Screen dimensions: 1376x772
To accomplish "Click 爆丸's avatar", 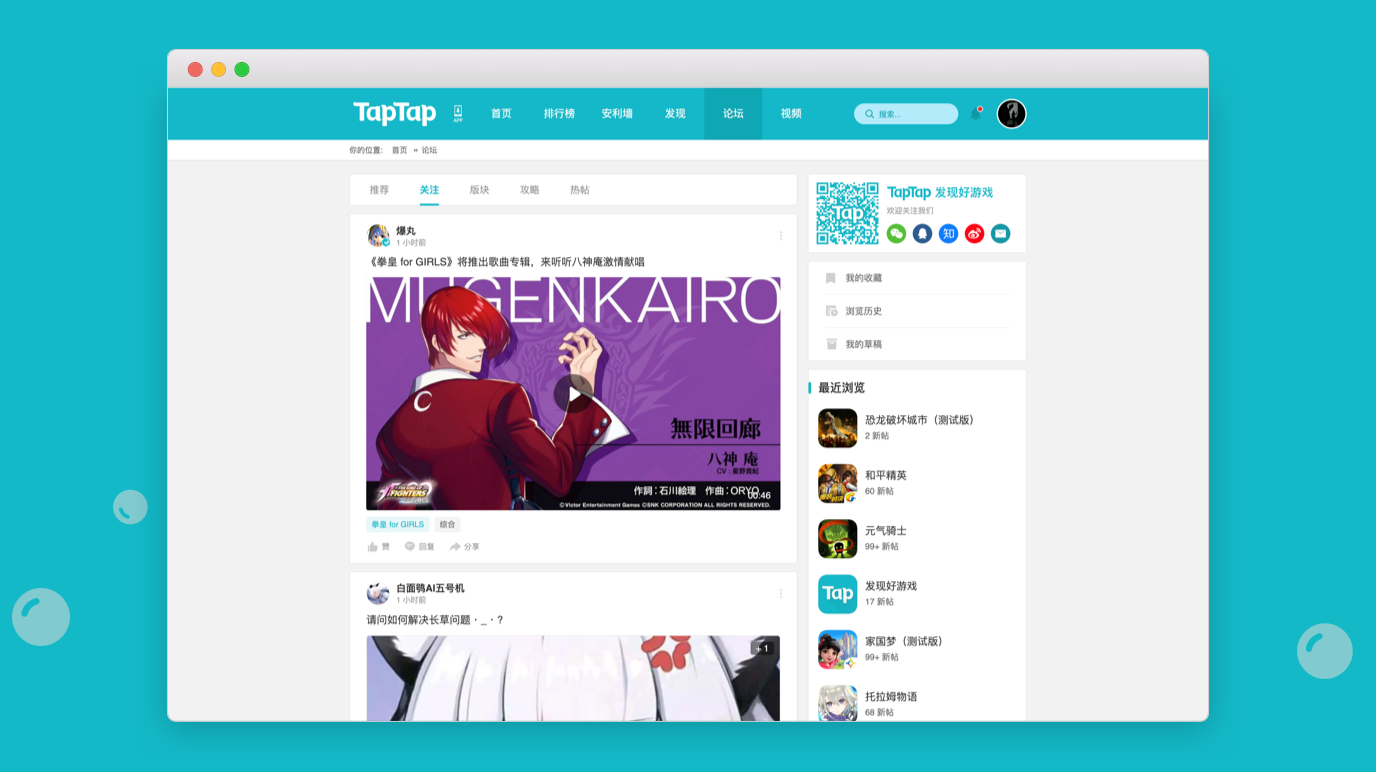I will coord(378,236).
